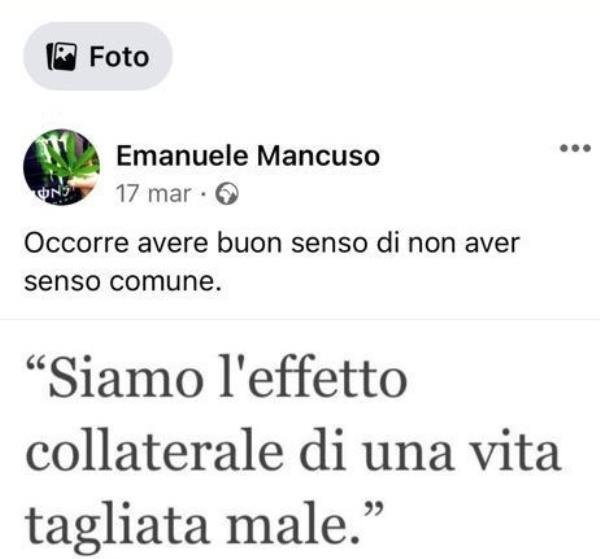
Task: Tap 'Siamo l'effetto' line in image
Action: (x=217, y=377)
